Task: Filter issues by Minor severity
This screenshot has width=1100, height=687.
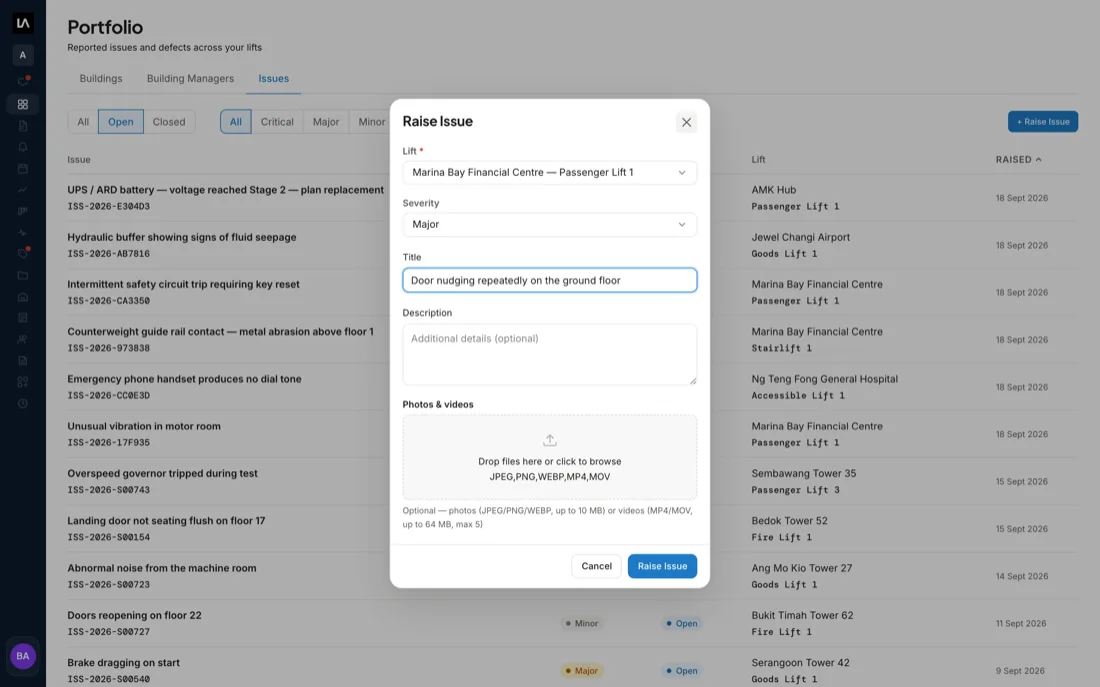Action: pos(371,121)
